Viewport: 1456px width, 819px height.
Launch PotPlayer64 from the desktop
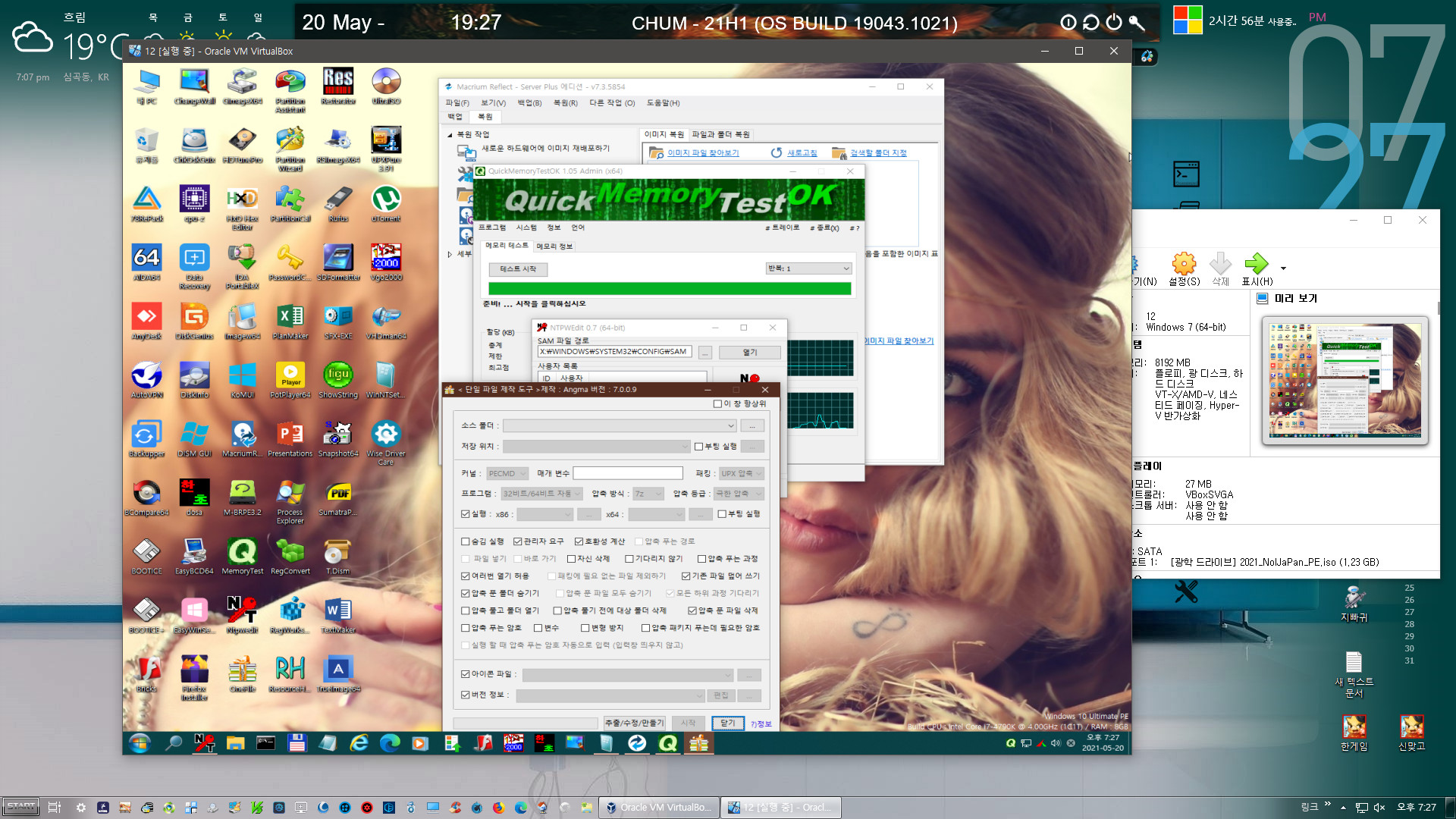[290, 380]
